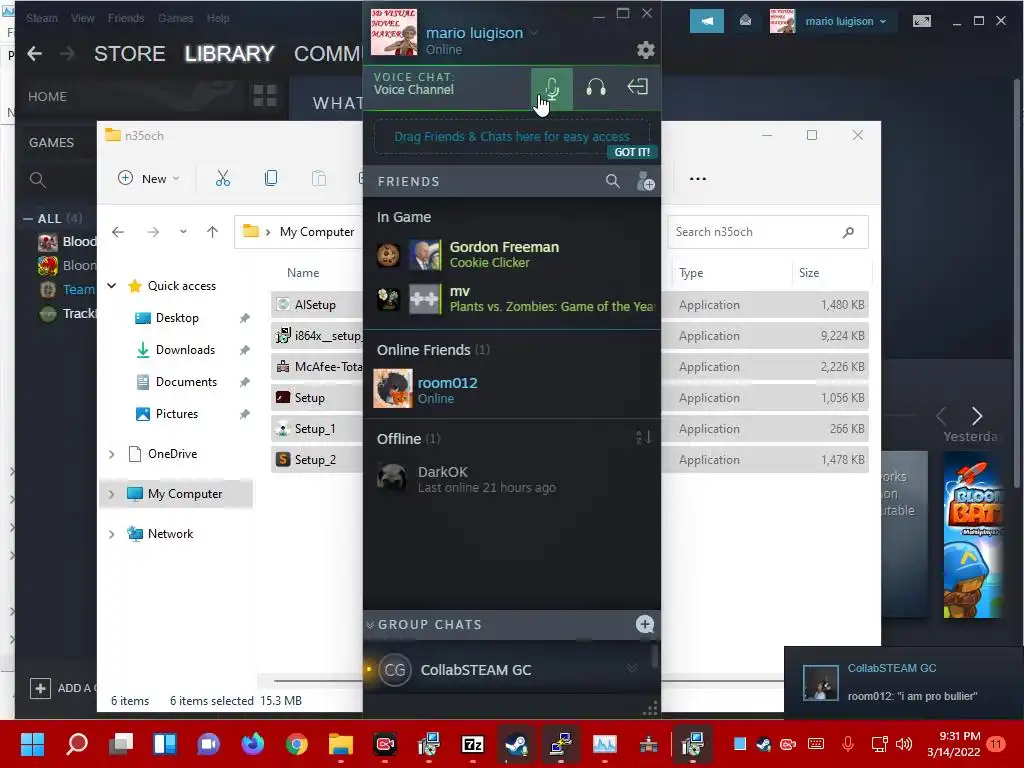Search friends with the magnifier icon
Viewport: 1024px width, 768px height.
point(613,181)
